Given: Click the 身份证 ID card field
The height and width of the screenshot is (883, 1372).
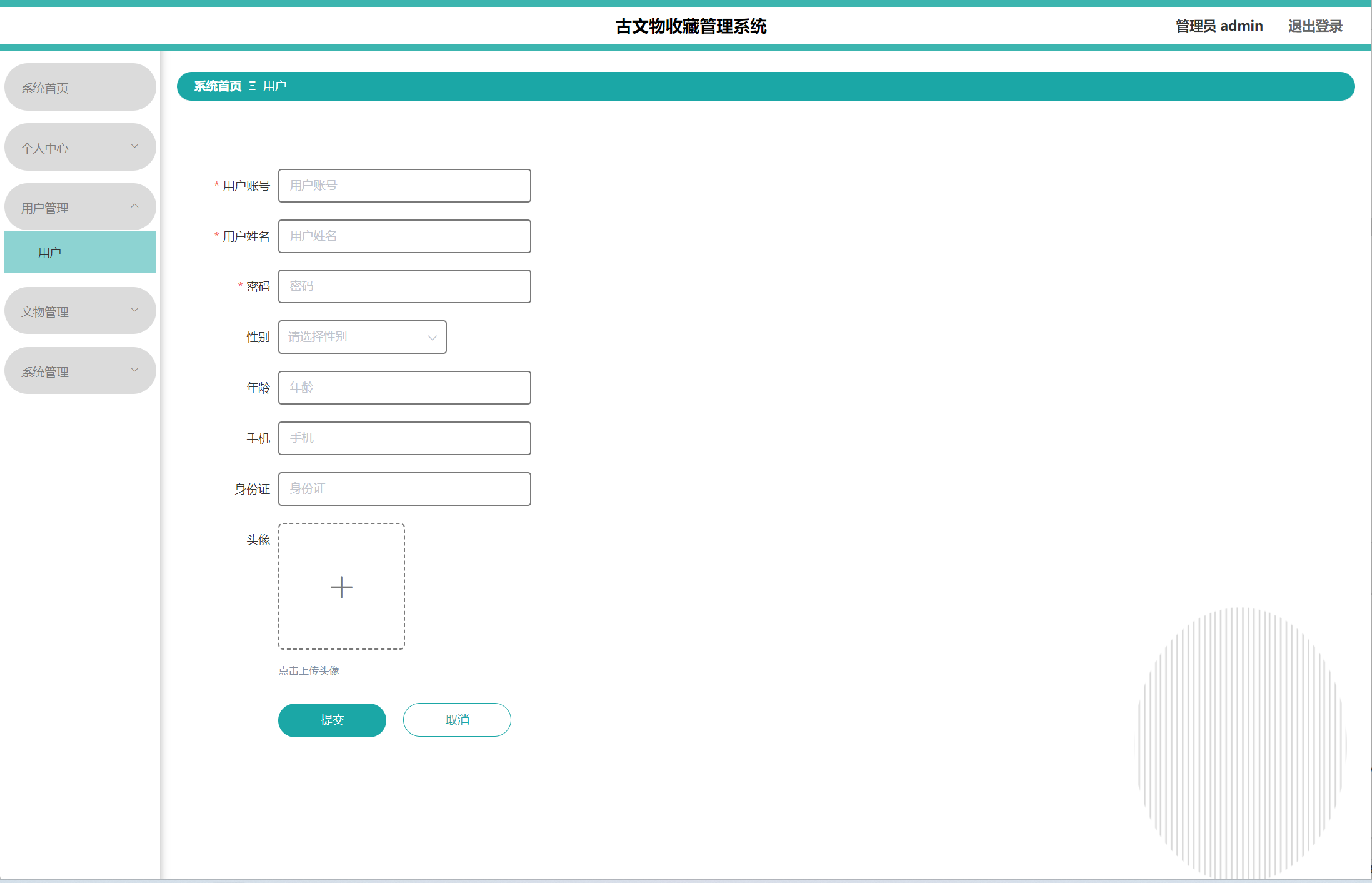Looking at the screenshot, I should [x=404, y=489].
